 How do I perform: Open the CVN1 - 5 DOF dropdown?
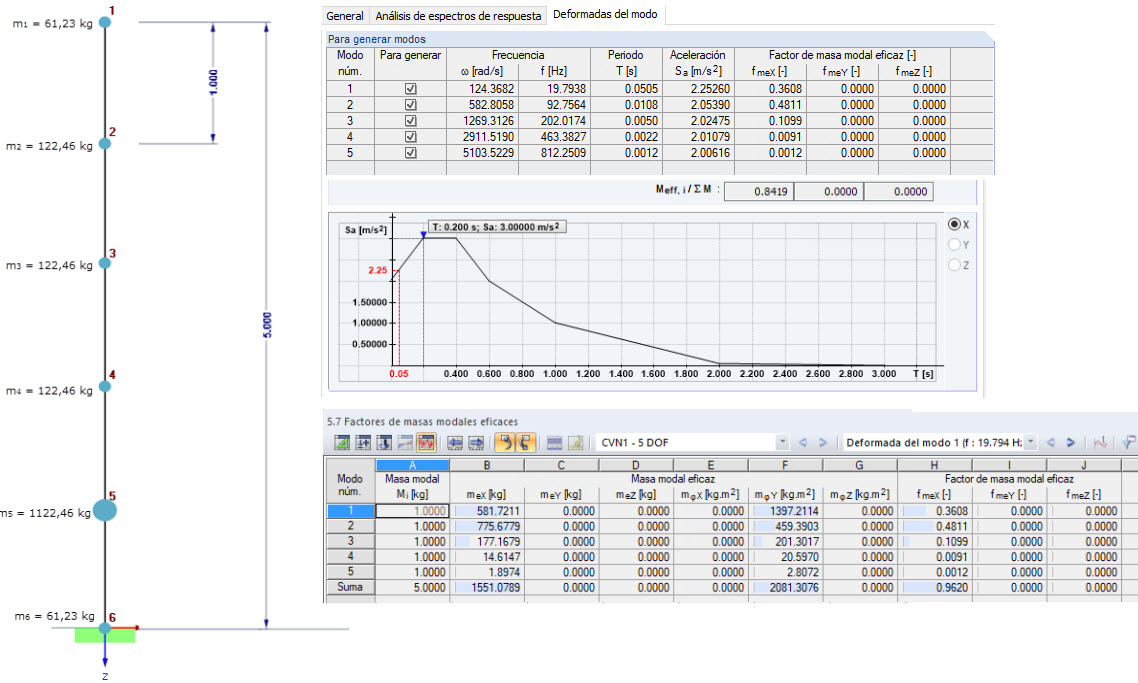click(x=782, y=442)
